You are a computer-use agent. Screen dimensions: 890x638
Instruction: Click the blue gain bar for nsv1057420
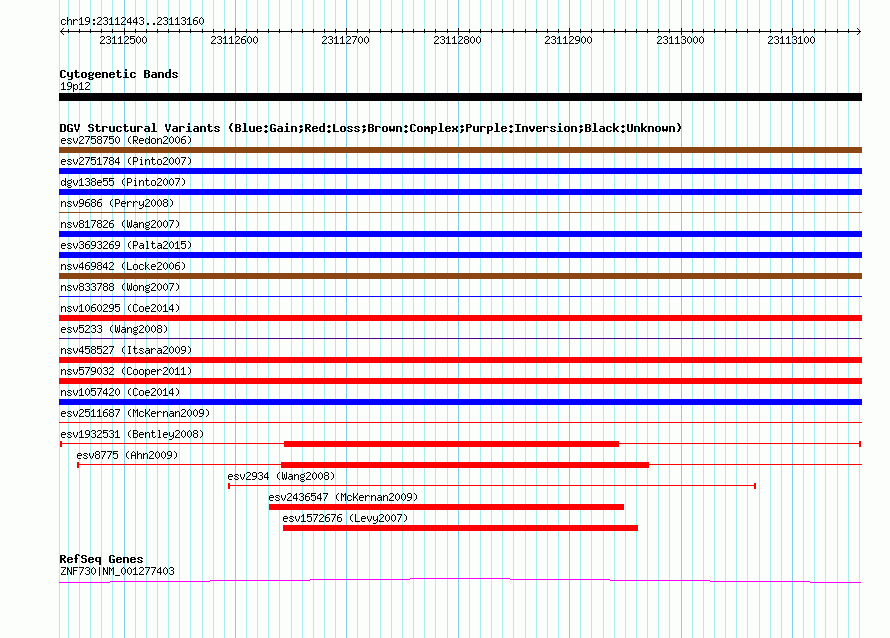tap(460, 402)
